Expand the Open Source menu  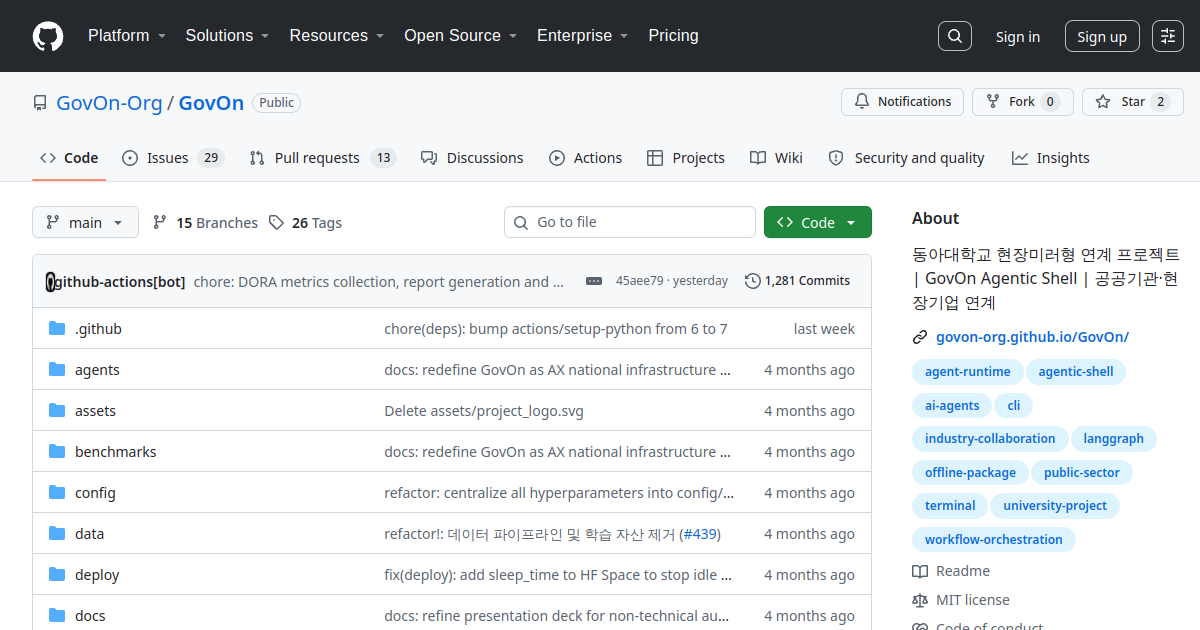click(460, 36)
